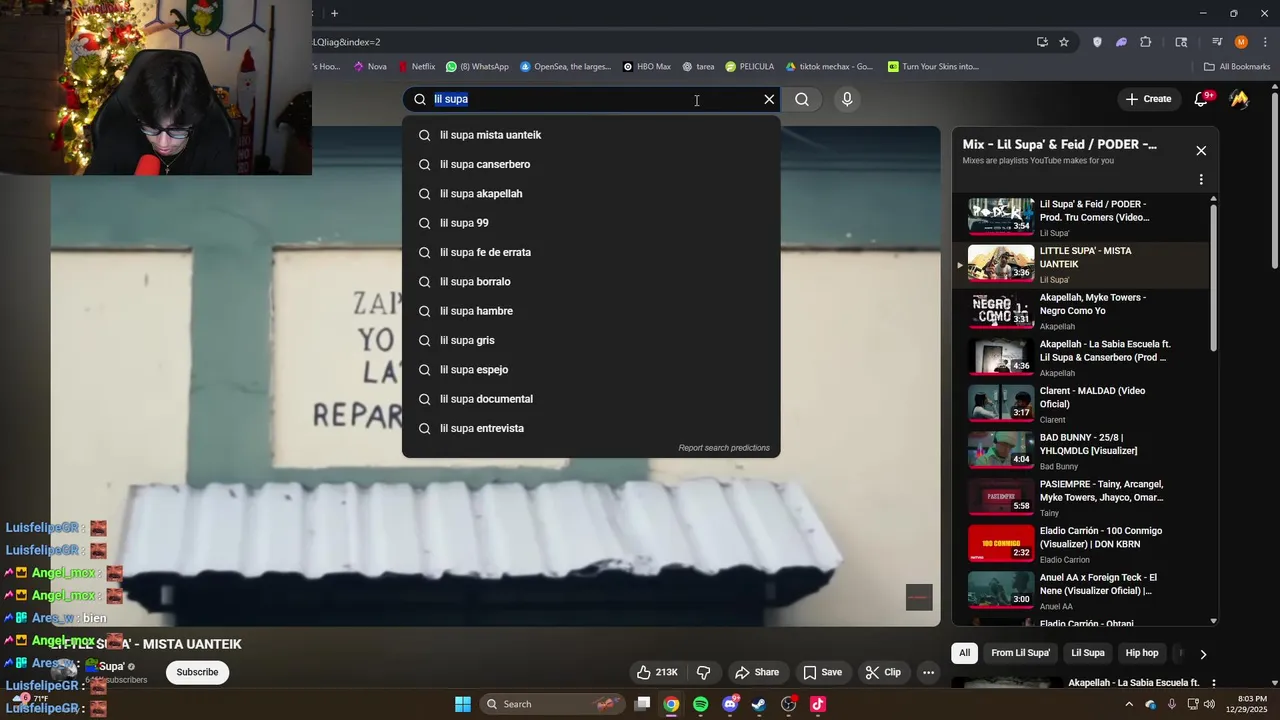
Task: Click the magnifier search submit button
Action: [x=802, y=99]
